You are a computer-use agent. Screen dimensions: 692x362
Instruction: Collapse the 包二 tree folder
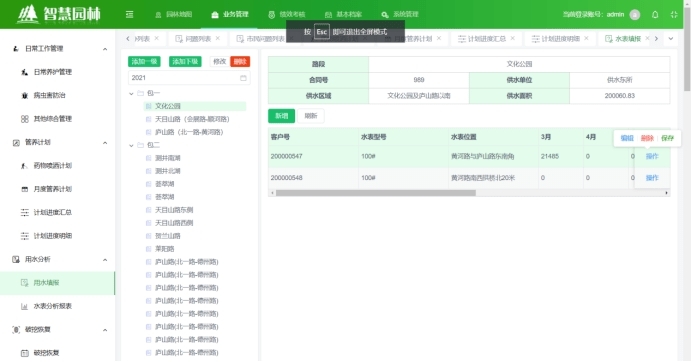pyautogui.click(x=131, y=145)
